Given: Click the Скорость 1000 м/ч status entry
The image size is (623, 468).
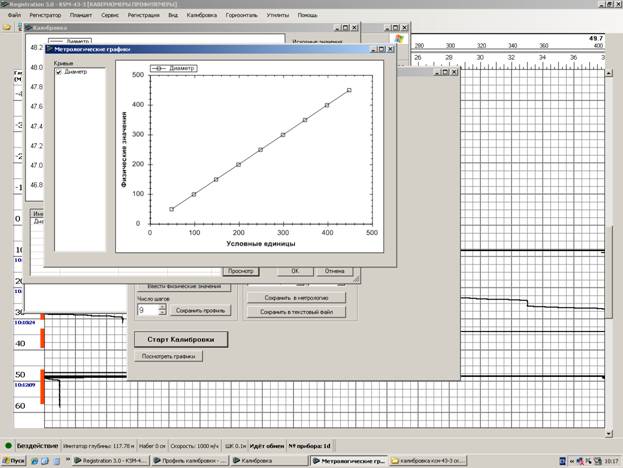Looking at the screenshot, I should [x=194, y=446].
